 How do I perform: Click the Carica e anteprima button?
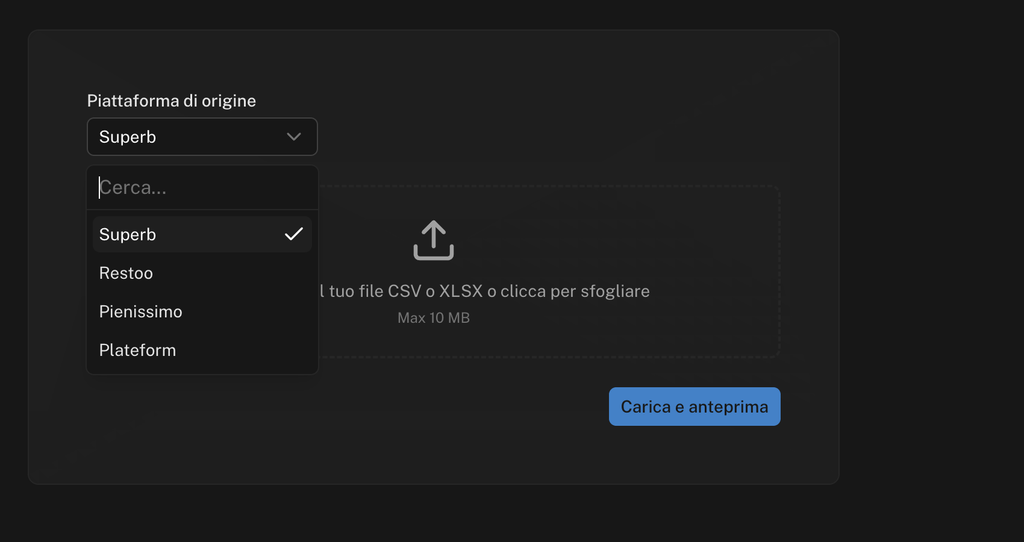pyautogui.click(x=694, y=407)
